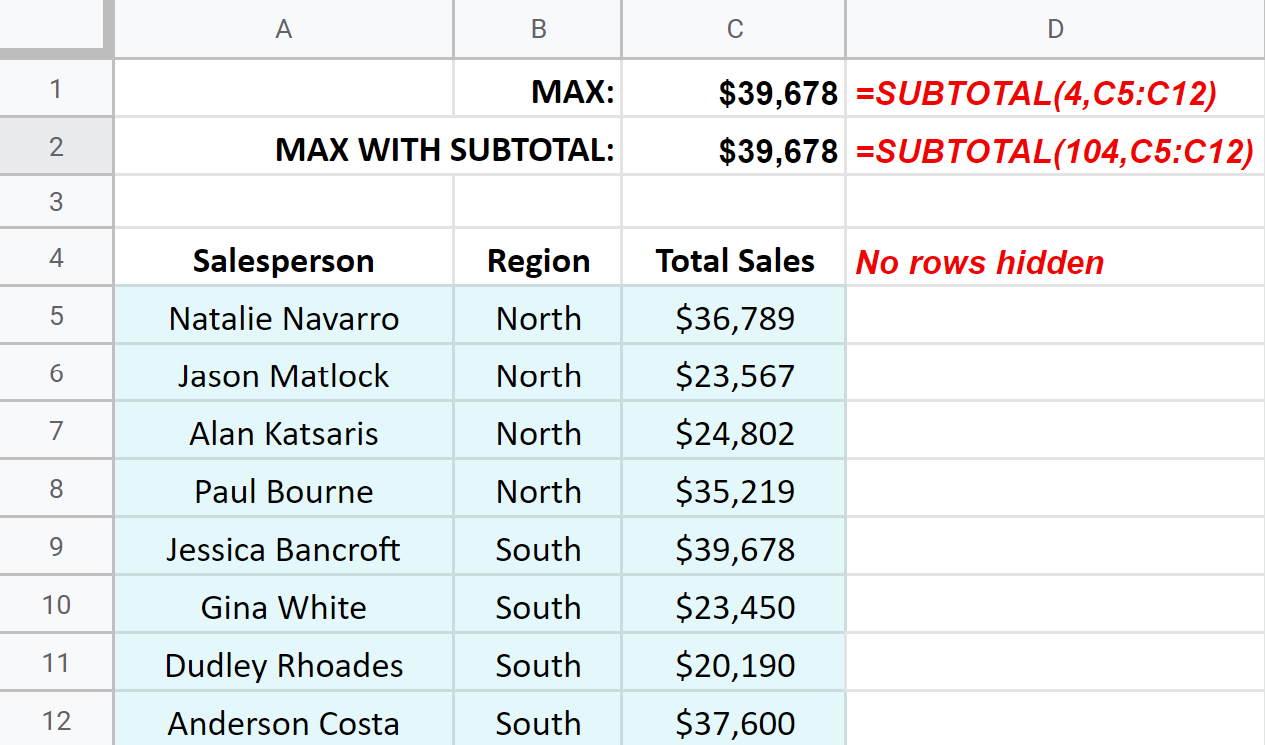Click the =SUBTOTAL(4,C5:C12) formula text
Viewport: 1265px width, 745px height.
point(1036,93)
